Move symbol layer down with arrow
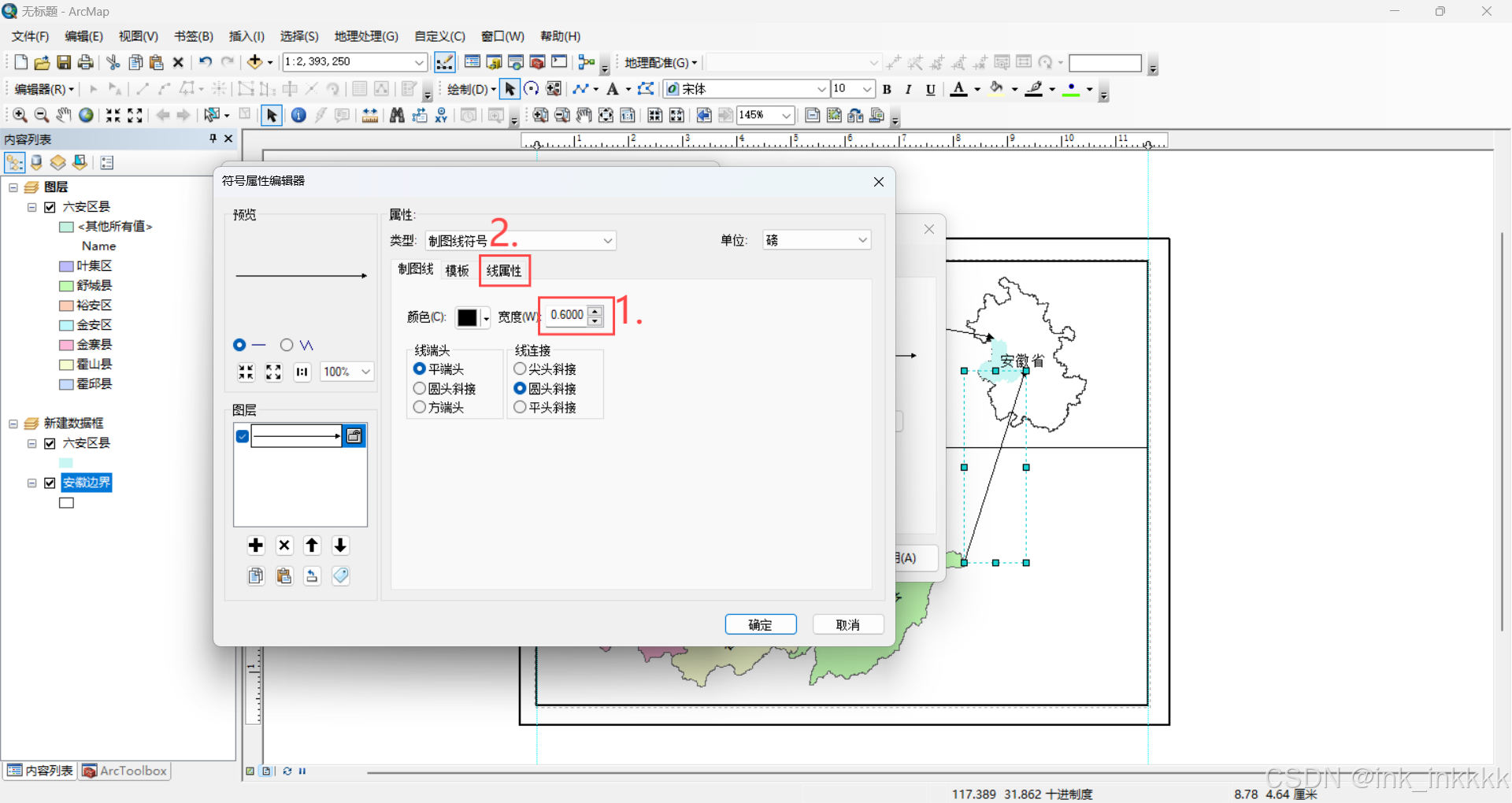 click(x=340, y=546)
